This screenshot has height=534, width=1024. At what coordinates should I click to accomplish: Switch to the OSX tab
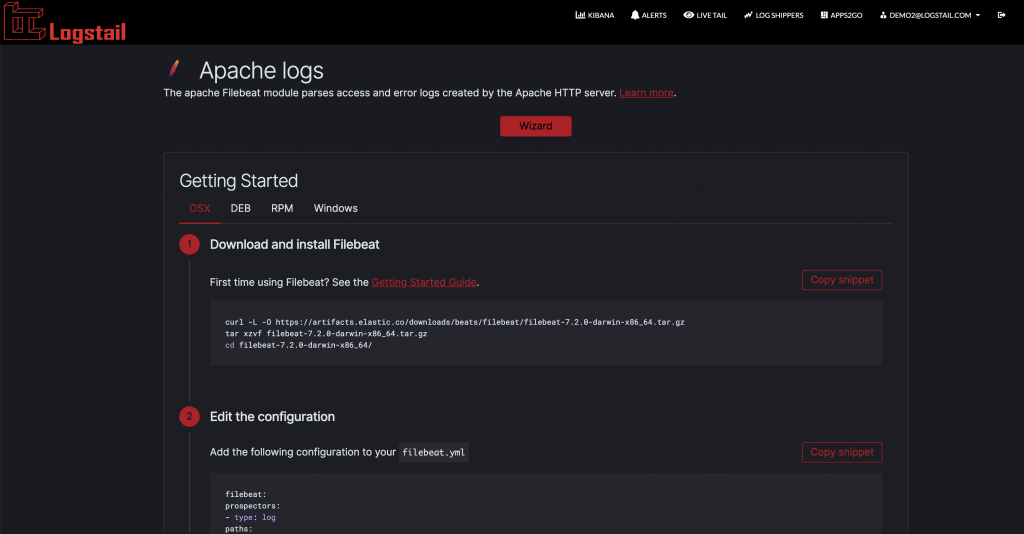point(200,208)
